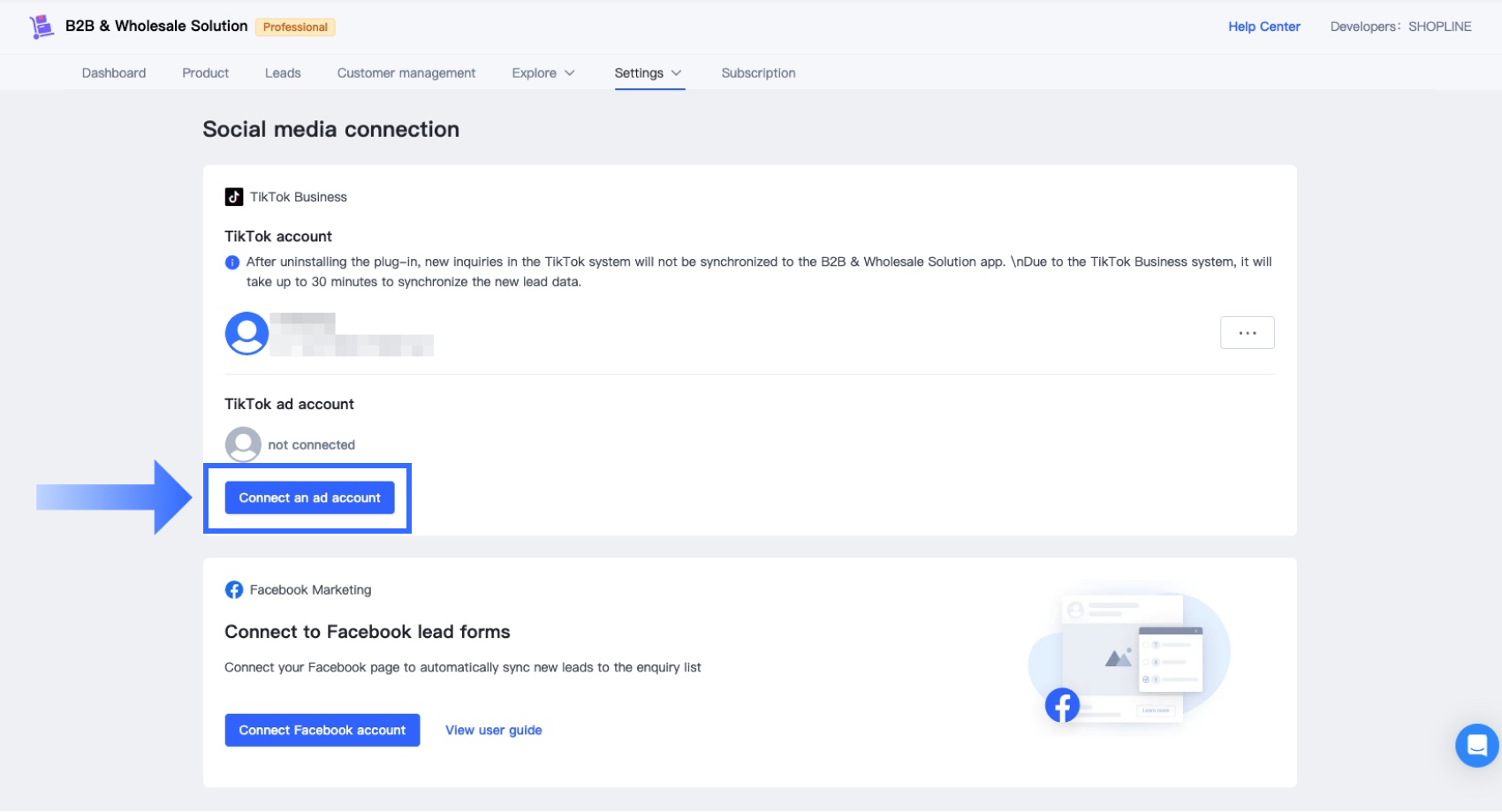Open the TikTok account three-dot menu
1502x812 pixels.
click(1247, 333)
